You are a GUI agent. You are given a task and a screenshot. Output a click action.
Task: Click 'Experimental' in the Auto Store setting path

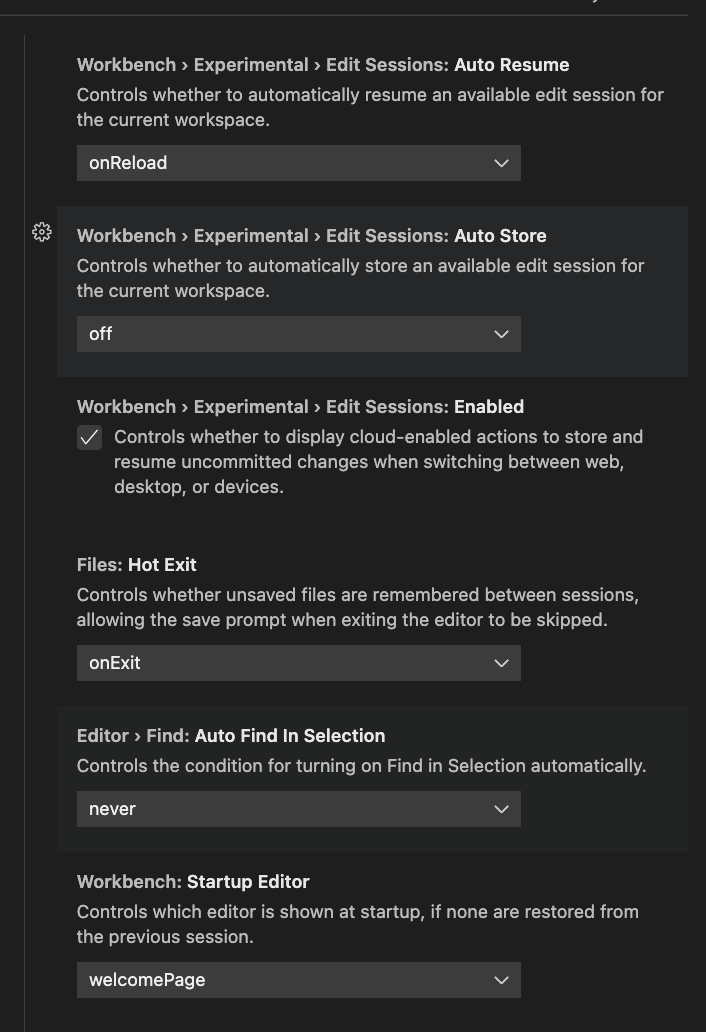[x=251, y=235]
